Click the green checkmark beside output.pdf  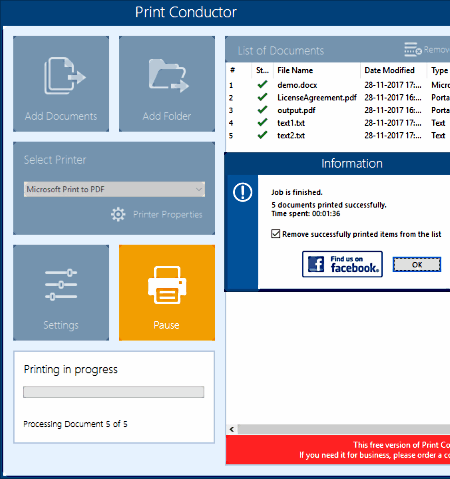coord(262,110)
